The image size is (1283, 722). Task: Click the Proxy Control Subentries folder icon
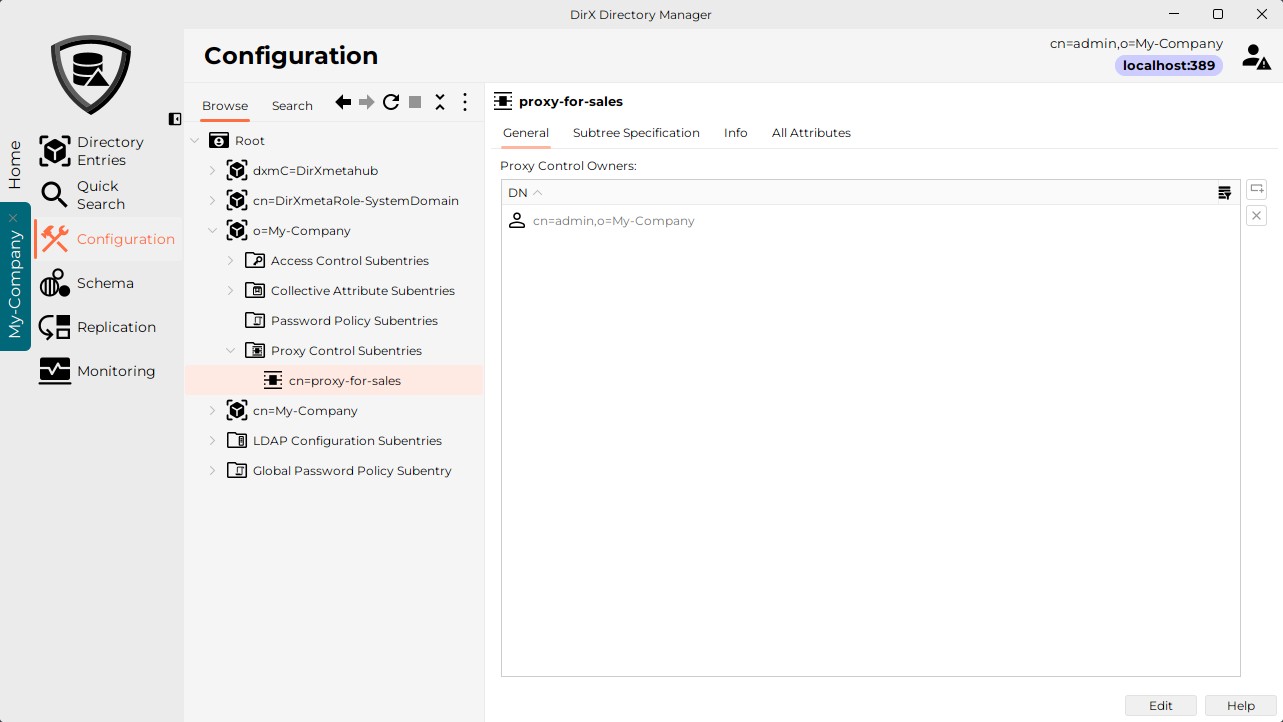pos(255,351)
